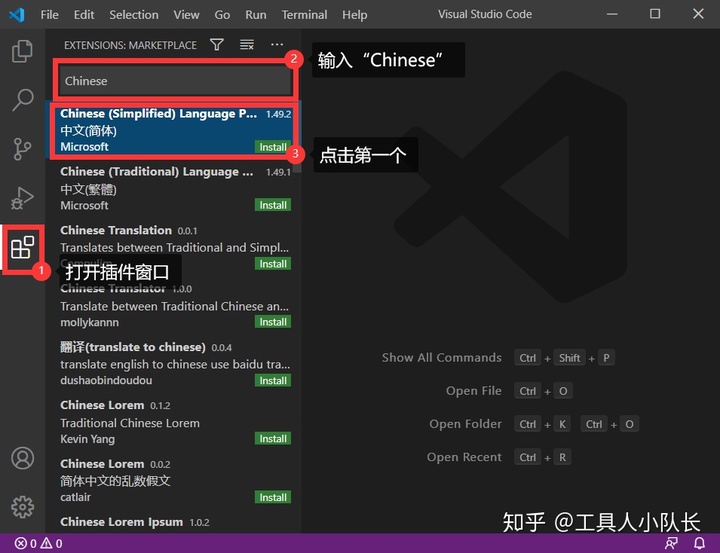
Task: Open the notifications bell in status bar
Action: 699,544
